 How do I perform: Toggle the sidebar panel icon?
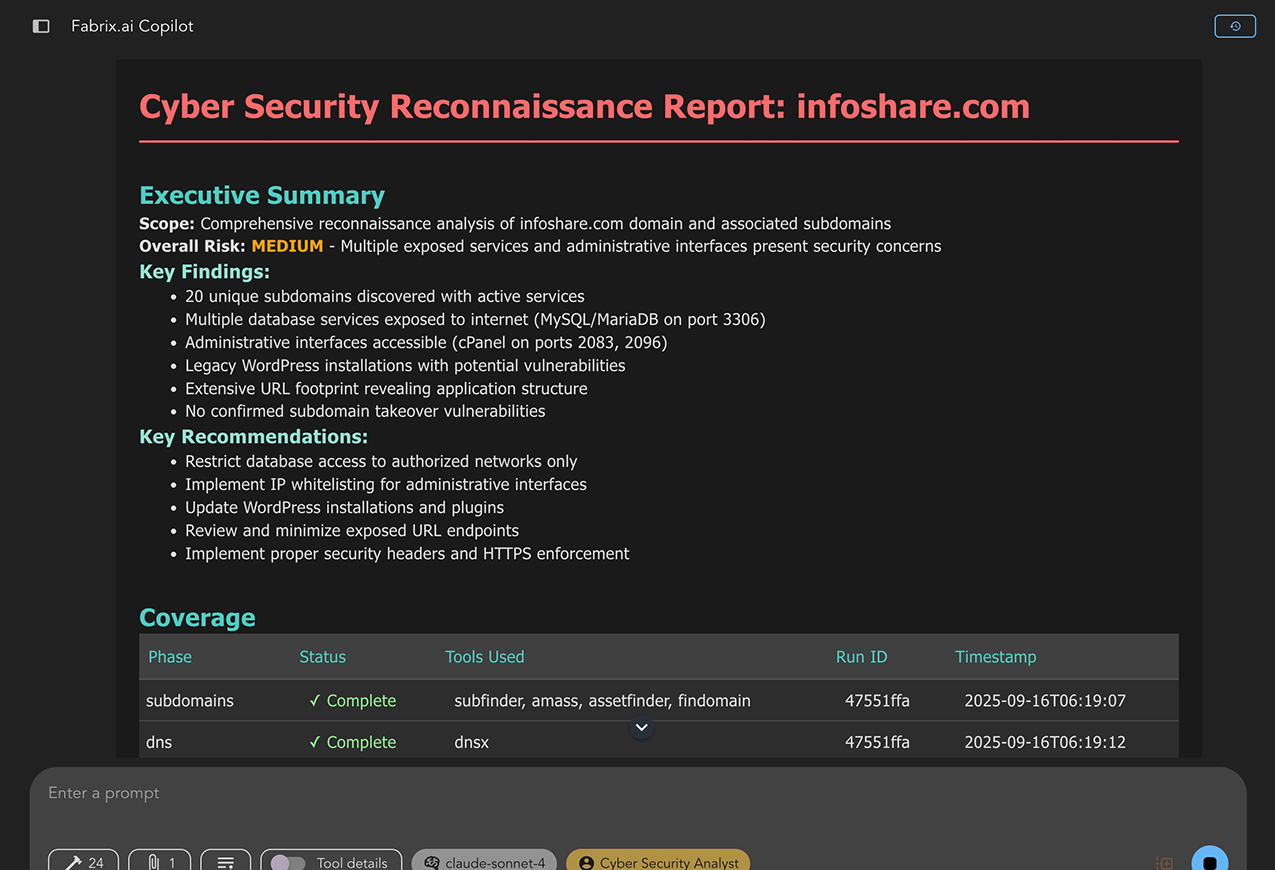click(x=41, y=26)
